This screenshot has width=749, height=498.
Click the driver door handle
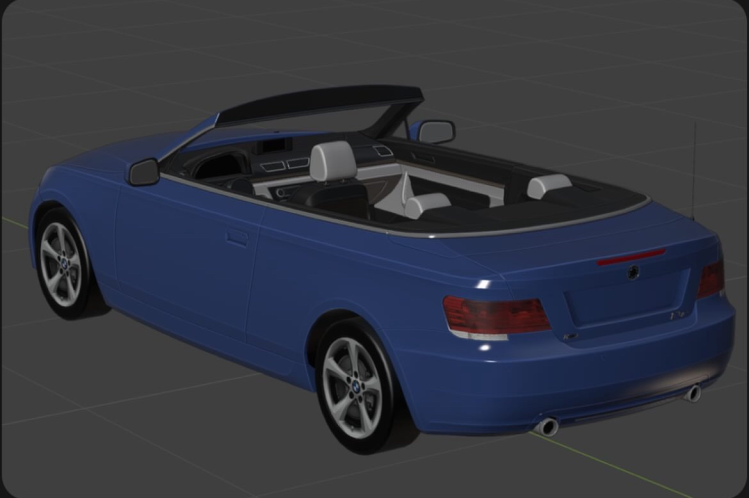[237, 239]
